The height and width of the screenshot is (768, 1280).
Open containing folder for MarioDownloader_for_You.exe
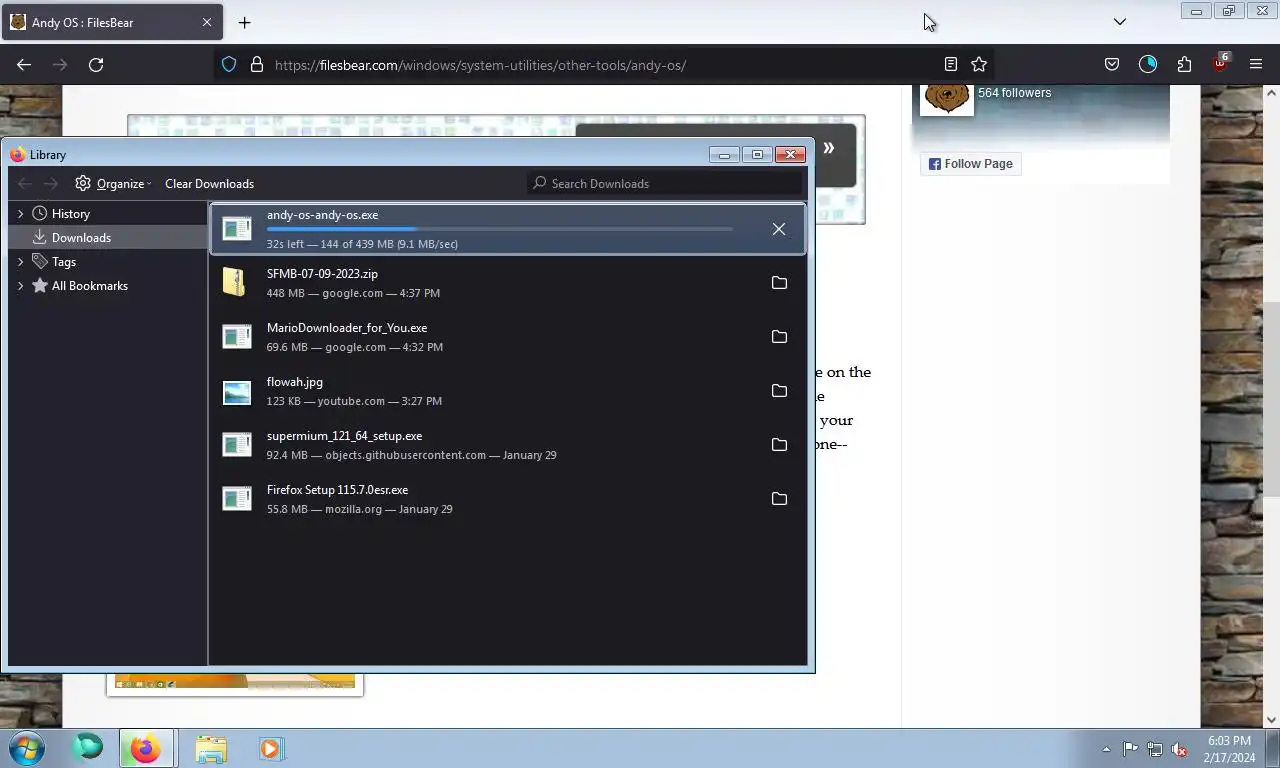(779, 337)
